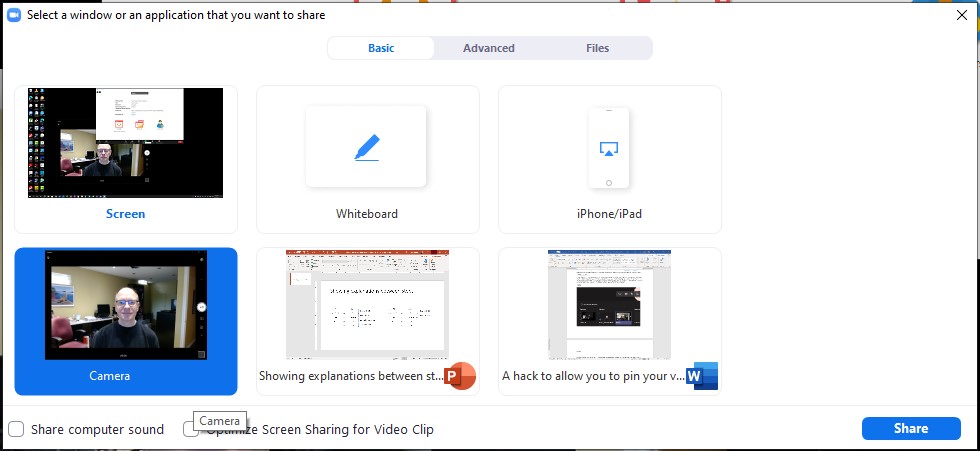Click the "Whiteboard" label text
Viewport: 980px width, 451px height.
point(367,214)
